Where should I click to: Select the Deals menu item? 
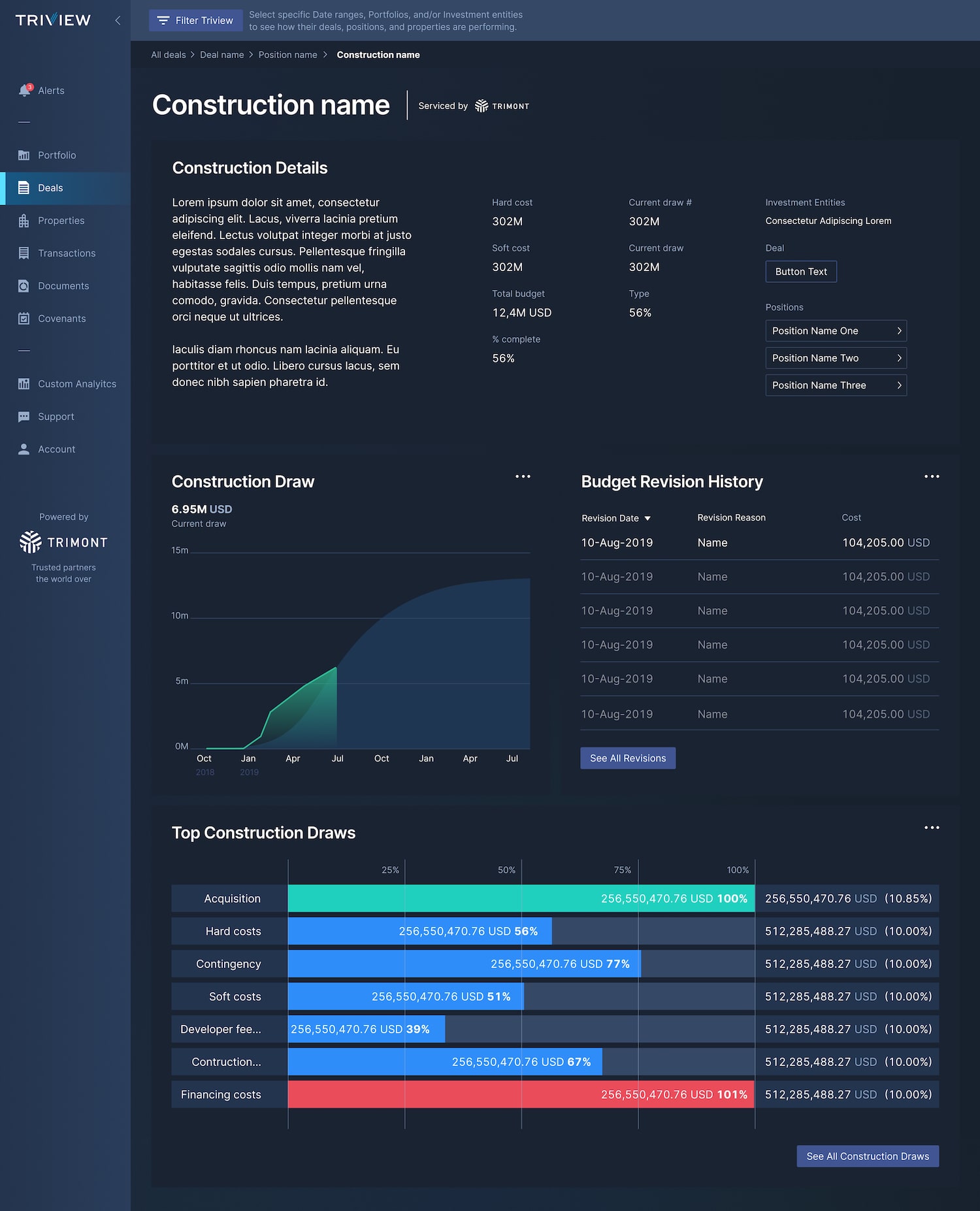click(65, 188)
